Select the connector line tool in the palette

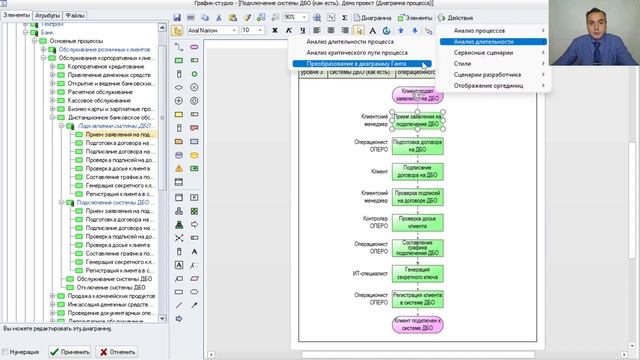click(179, 47)
